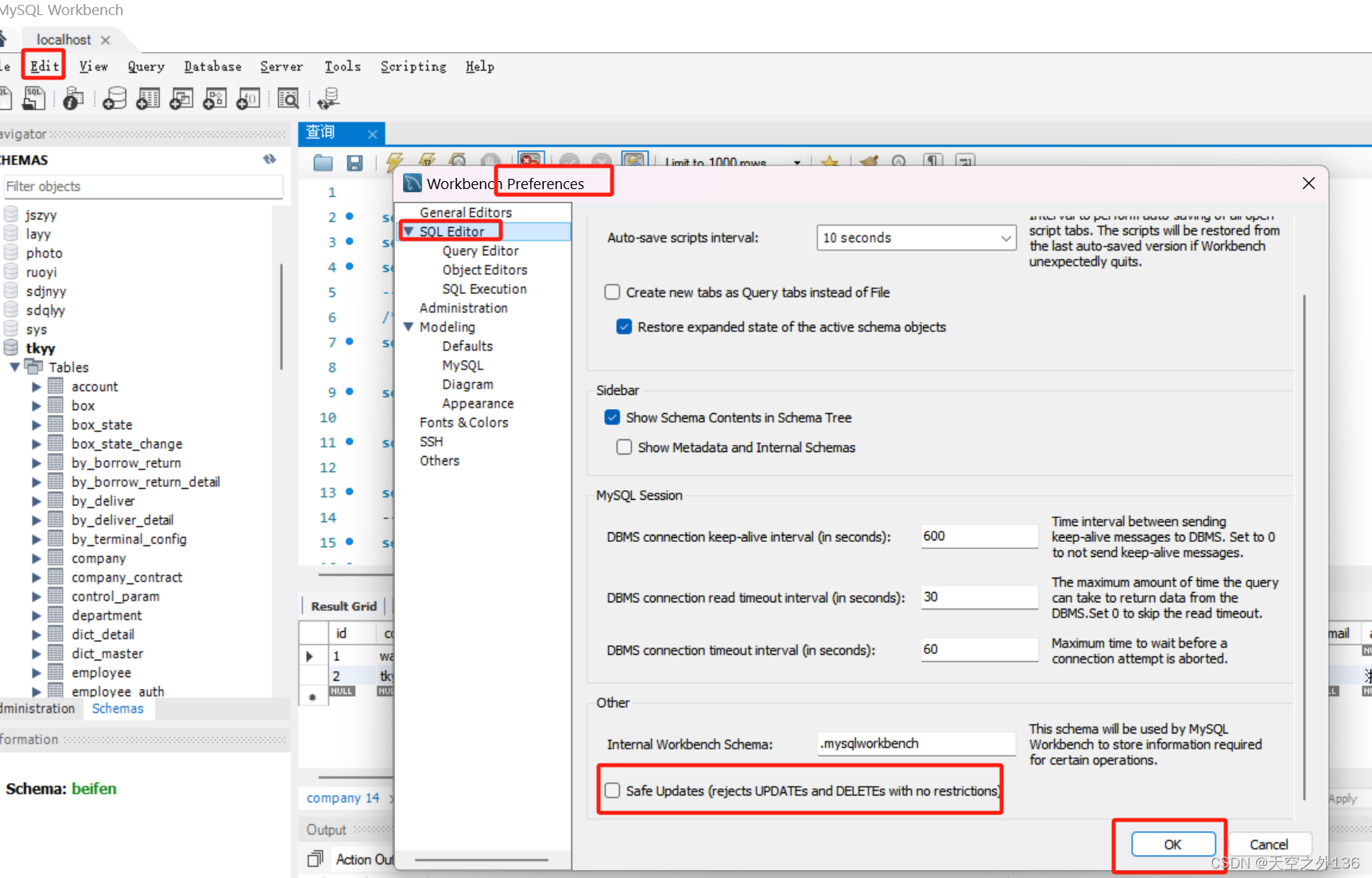Collapse the SQL Editor preferences node
Image resolution: width=1372 pixels, height=878 pixels.
409,231
